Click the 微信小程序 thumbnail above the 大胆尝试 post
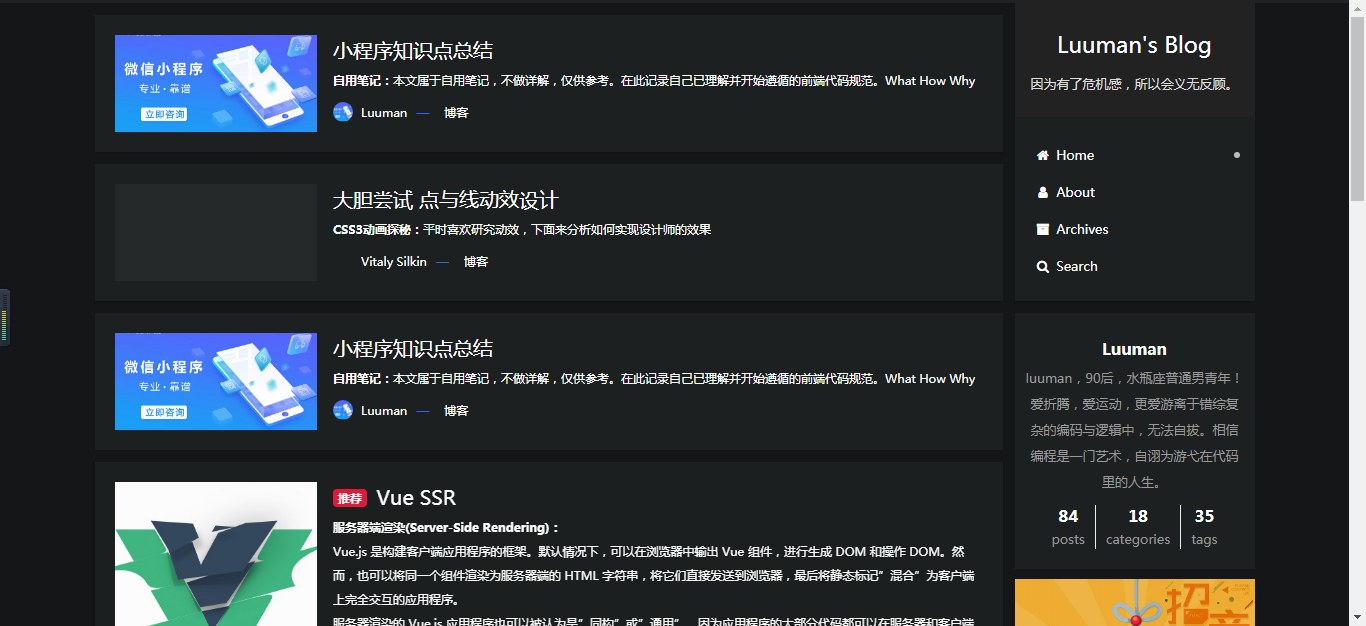 pyautogui.click(x=216, y=83)
